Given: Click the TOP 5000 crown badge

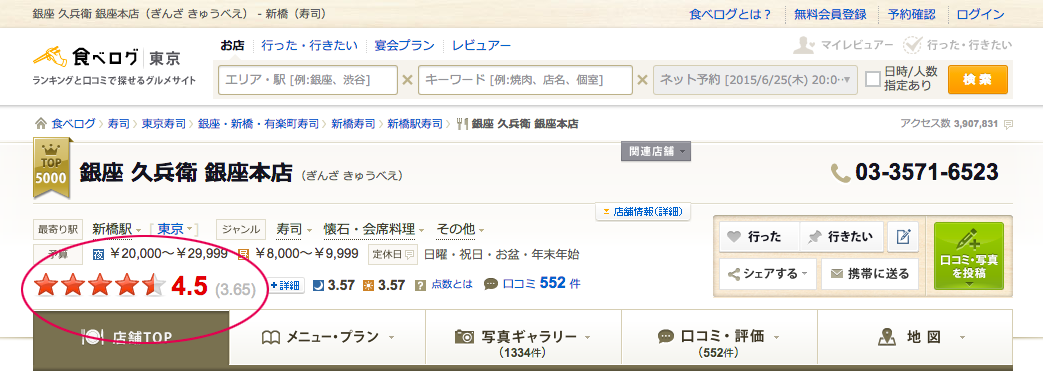Looking at the screenshot, I should (51, 169).
